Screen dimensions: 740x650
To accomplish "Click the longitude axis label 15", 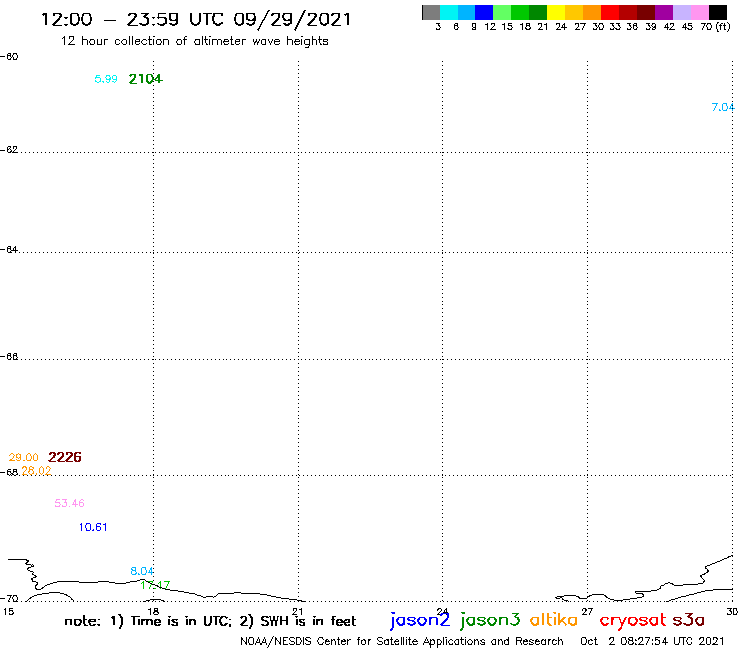I will click(x=8, y=612).
